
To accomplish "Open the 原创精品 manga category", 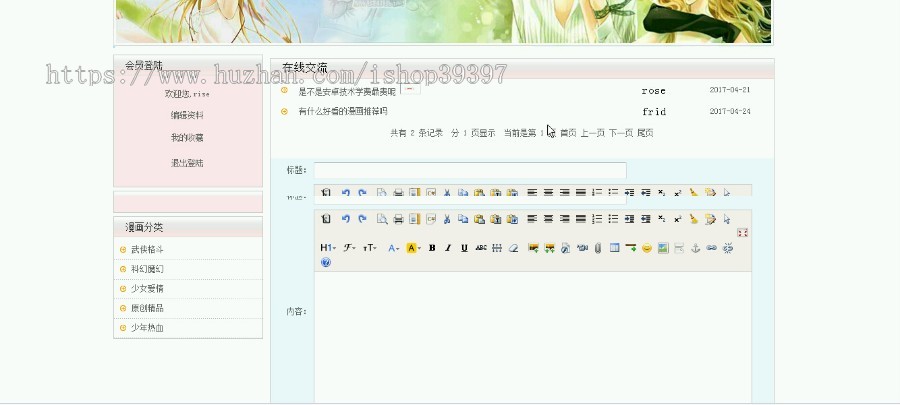I will coord(148,308).
